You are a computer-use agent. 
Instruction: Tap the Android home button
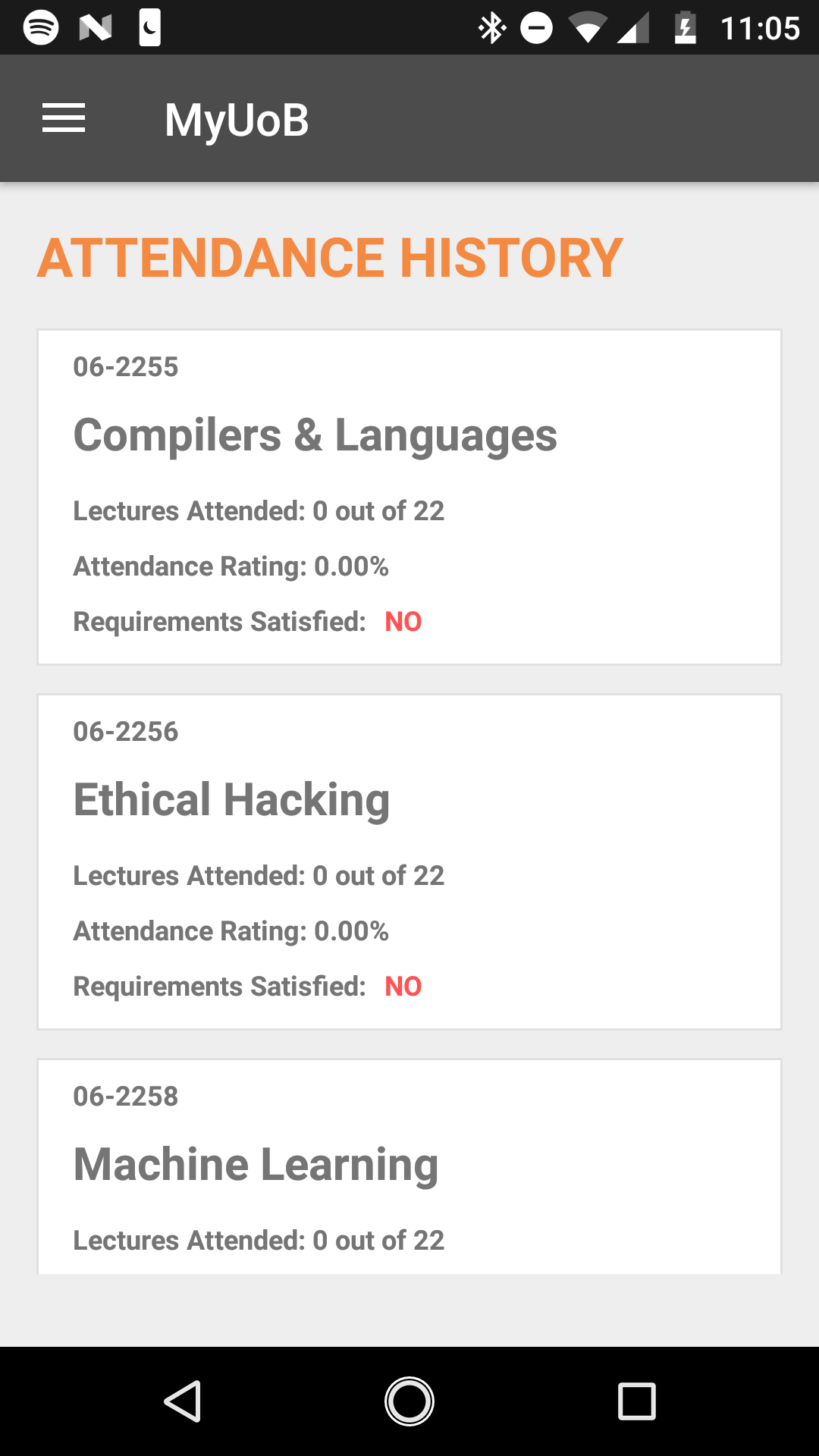[409, 1401]
